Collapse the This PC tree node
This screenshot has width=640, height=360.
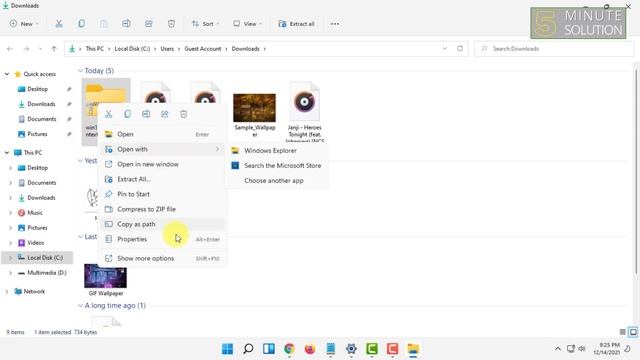point(7,153)
